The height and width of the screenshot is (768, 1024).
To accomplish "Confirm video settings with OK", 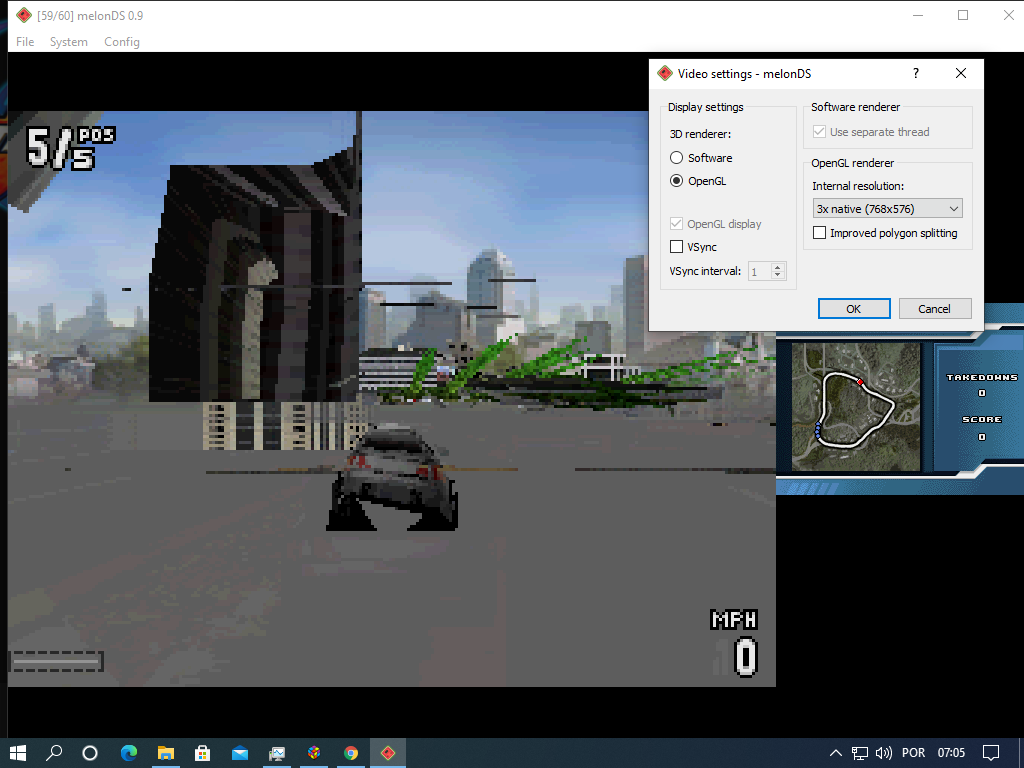I will click(853, 308).
